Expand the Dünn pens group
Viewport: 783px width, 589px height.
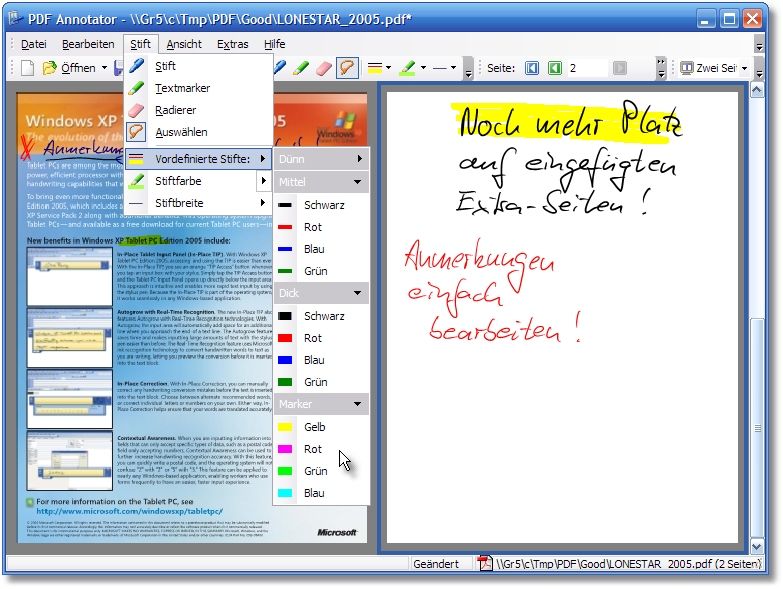pos(322,159)
